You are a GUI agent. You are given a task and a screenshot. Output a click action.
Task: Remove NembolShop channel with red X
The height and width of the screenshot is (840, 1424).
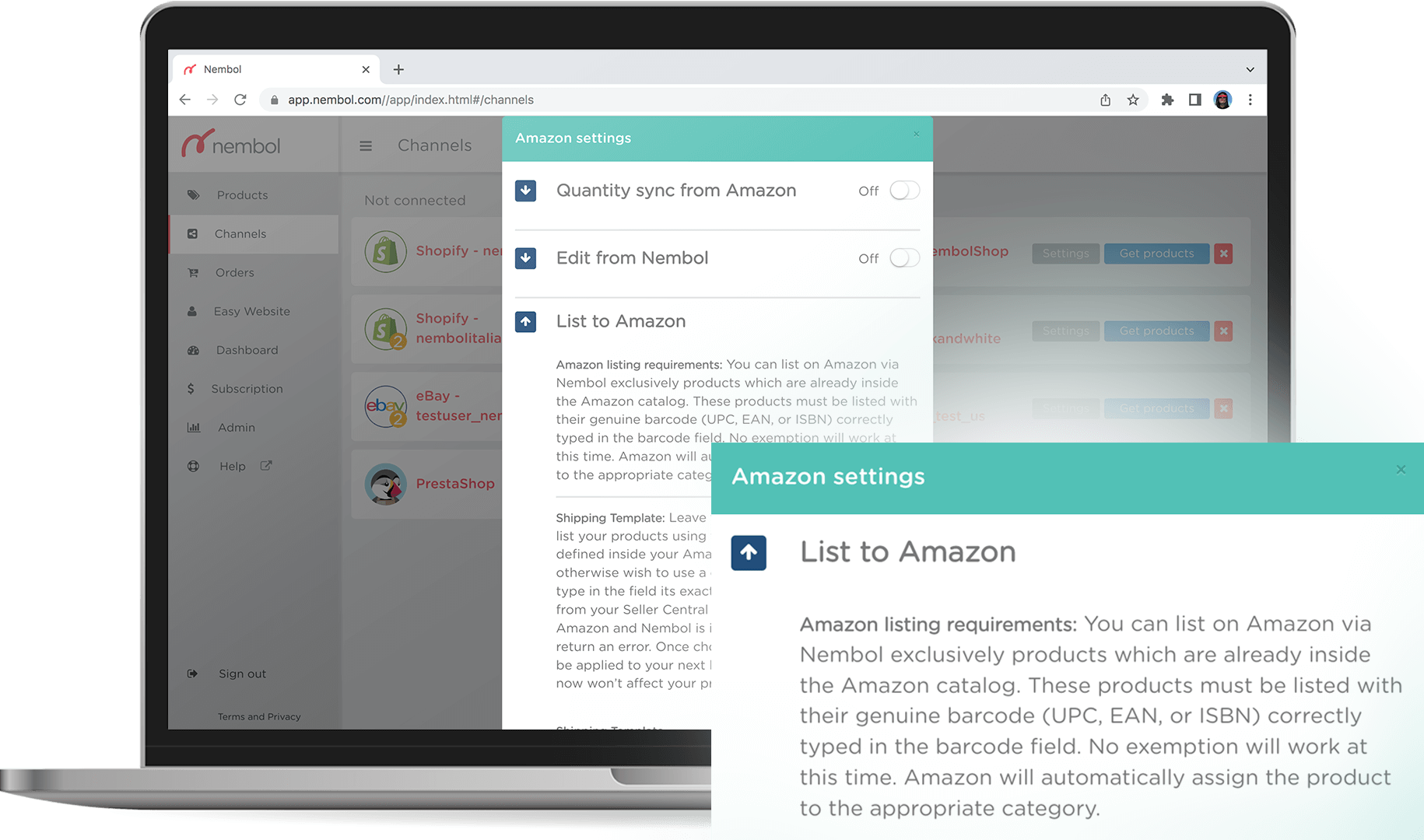1223,254
